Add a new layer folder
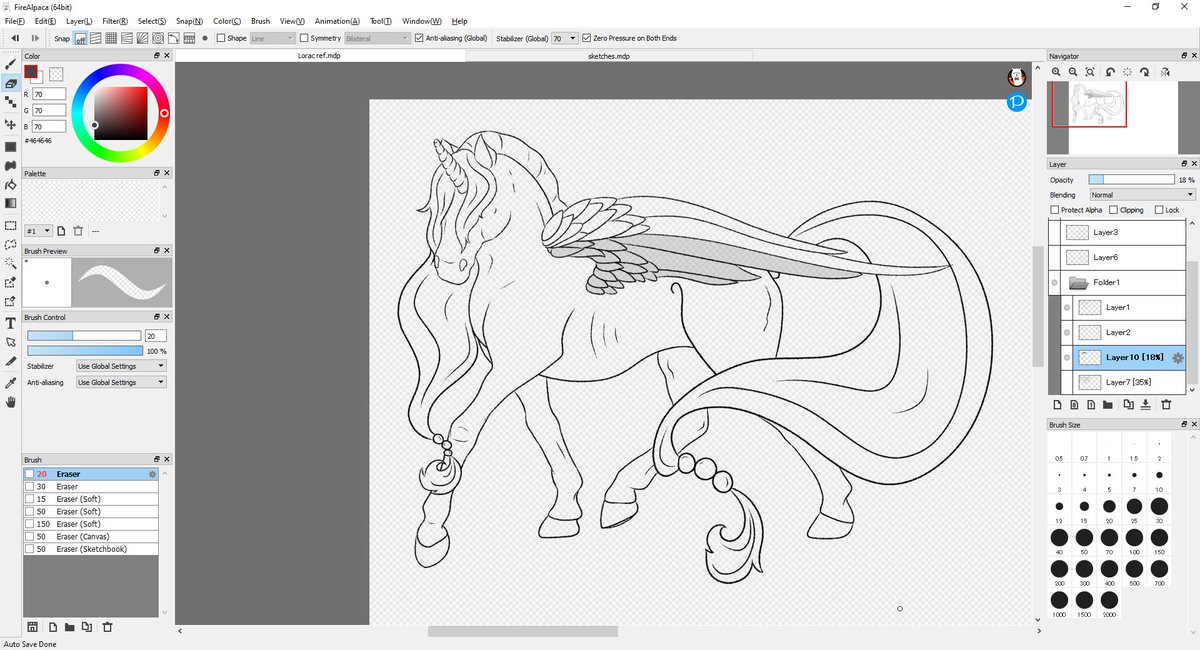This screenshot has height=650, width=1200. pyautogui.click(x=1107, y=405)
